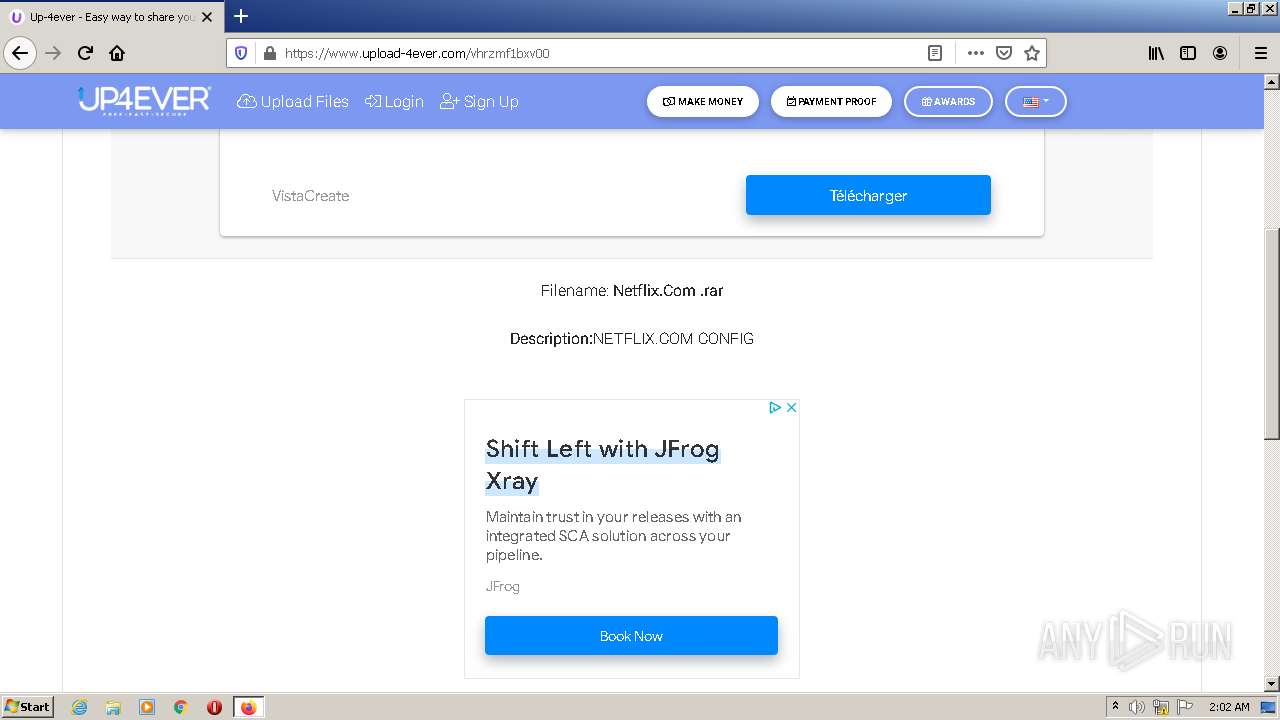Toggle reader view icon in address bar
This screenshot has height=720, width=1280.
click(x=935, y=53)
